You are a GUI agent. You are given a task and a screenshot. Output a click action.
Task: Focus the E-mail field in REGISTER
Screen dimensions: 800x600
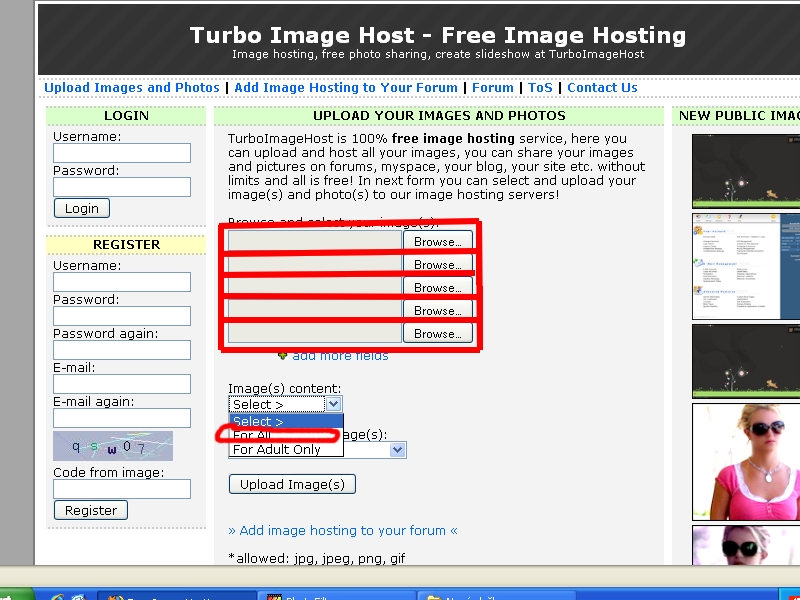tap(122, 384)
